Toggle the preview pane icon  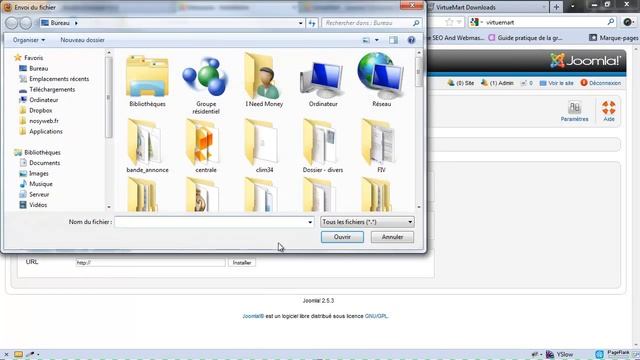coord(393,40)
